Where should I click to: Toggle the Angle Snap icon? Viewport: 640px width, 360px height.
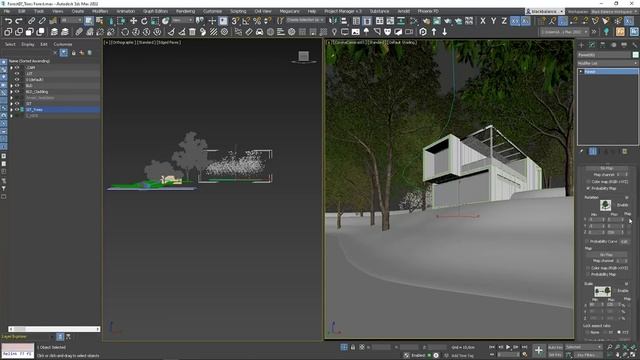click(246, 20)
